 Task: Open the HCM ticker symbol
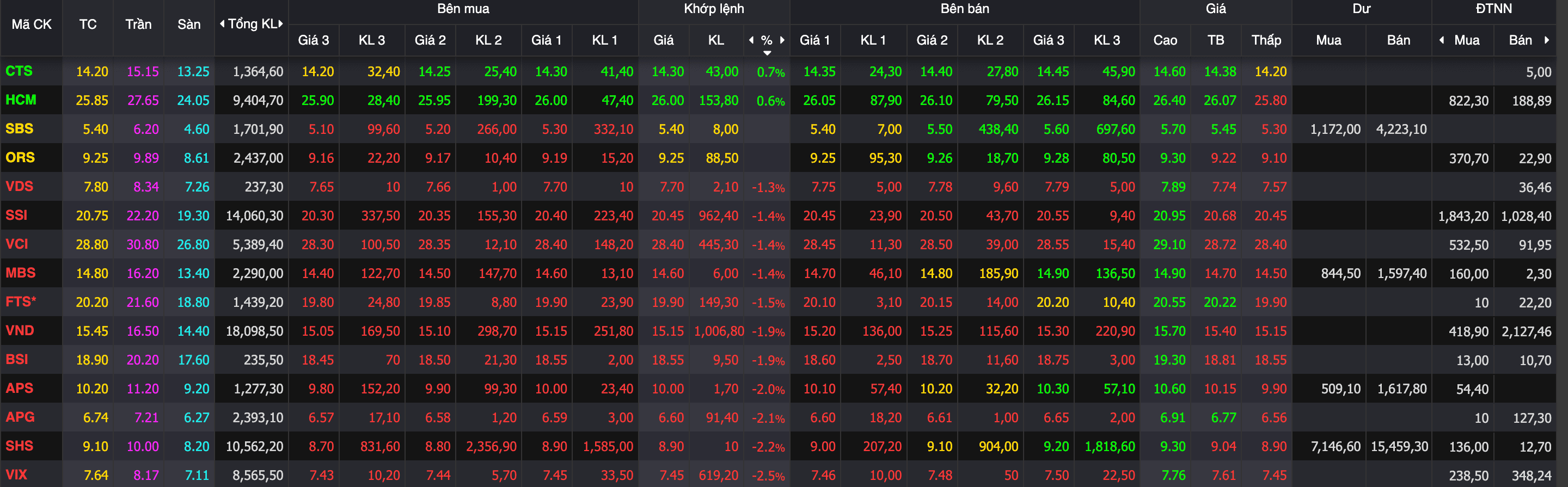pyautogui.click(x=21, y=100)
